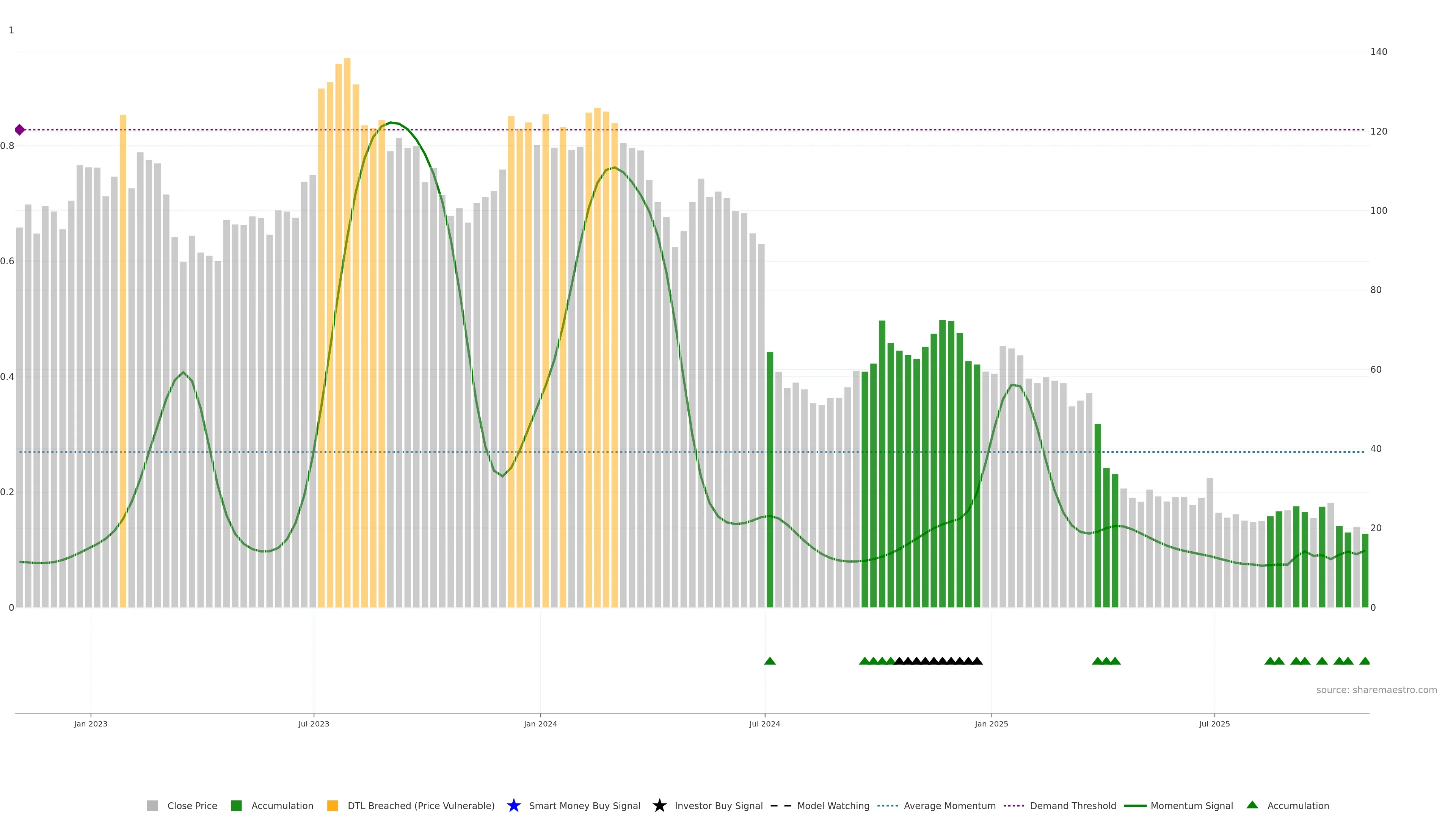
Task: Click the Jul 2025 axis label
Action: [1214, 723]
